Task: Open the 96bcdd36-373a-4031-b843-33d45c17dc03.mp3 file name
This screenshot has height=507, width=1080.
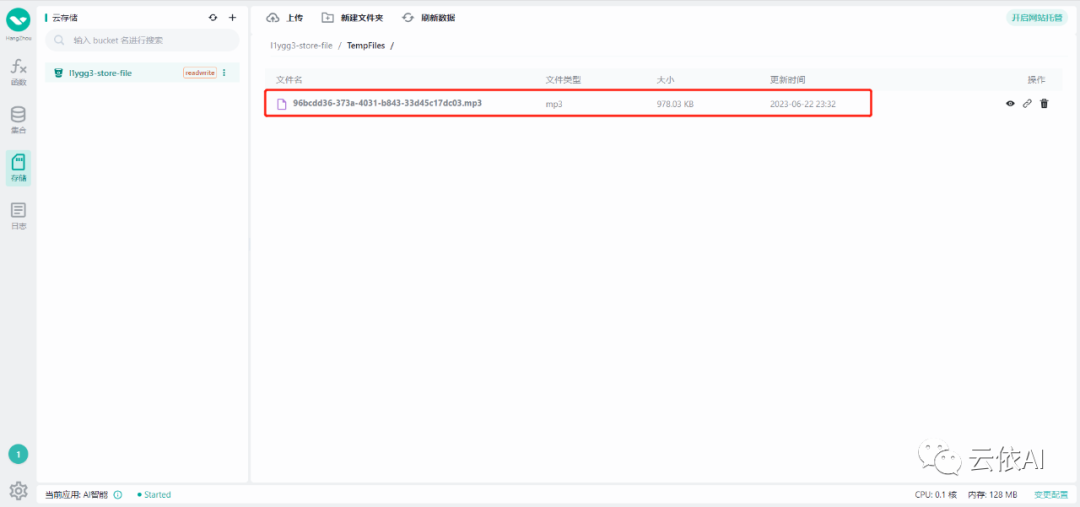Action: 387,103
